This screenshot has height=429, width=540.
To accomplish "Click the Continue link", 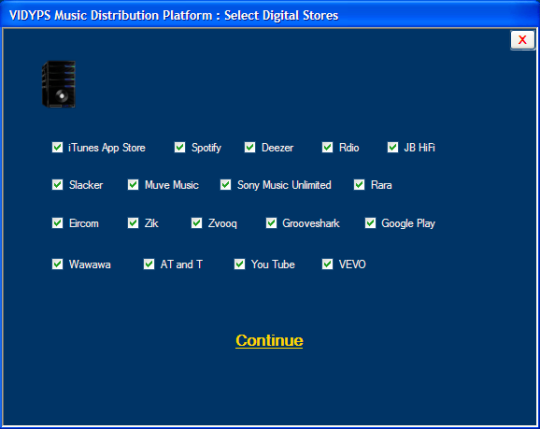I will point(269,341).
